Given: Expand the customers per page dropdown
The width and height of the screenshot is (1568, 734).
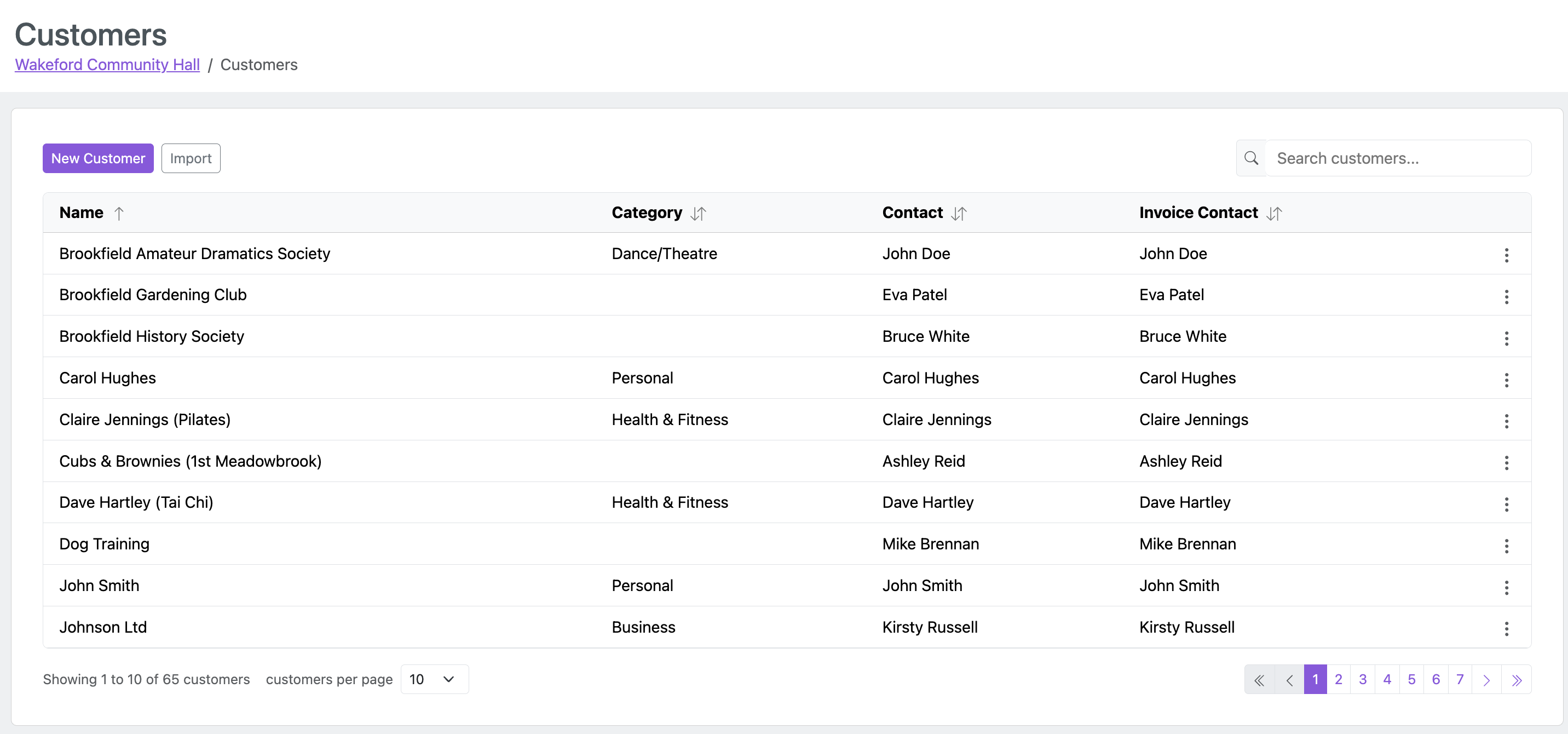Looking at the screenshot, I should click(435, 679).
